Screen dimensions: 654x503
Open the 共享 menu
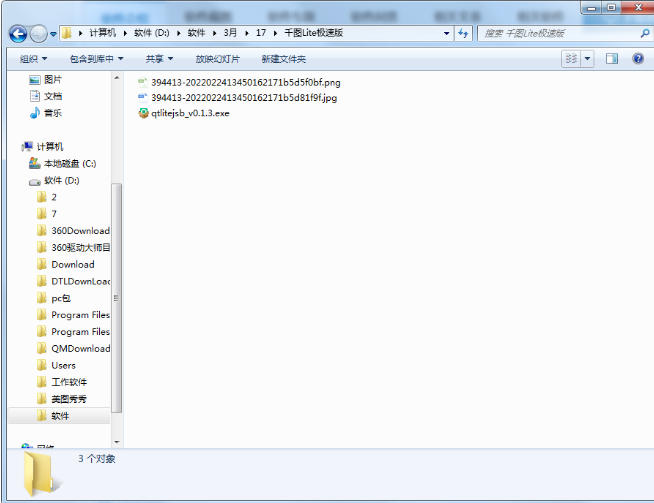159,59
